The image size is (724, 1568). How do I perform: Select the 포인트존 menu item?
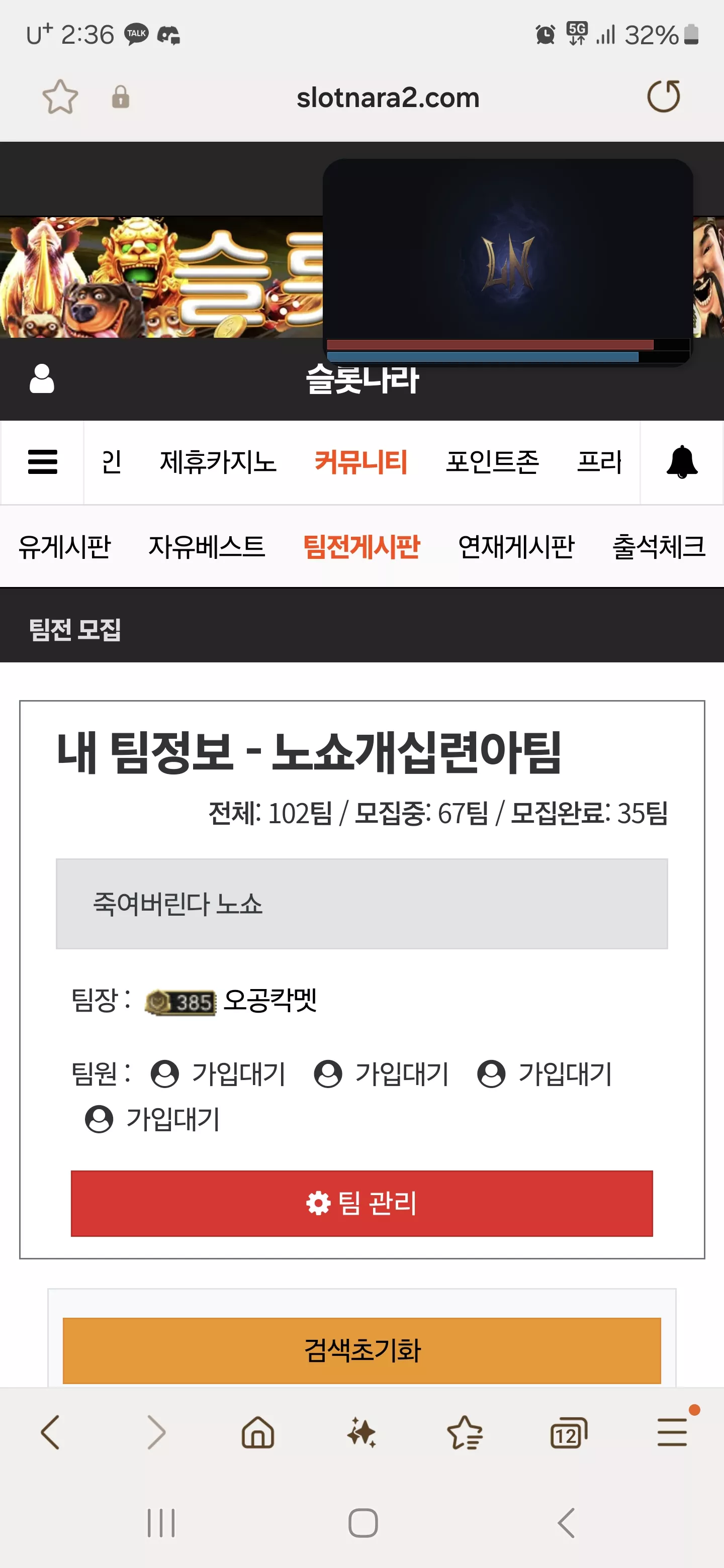tap(493, 462)
